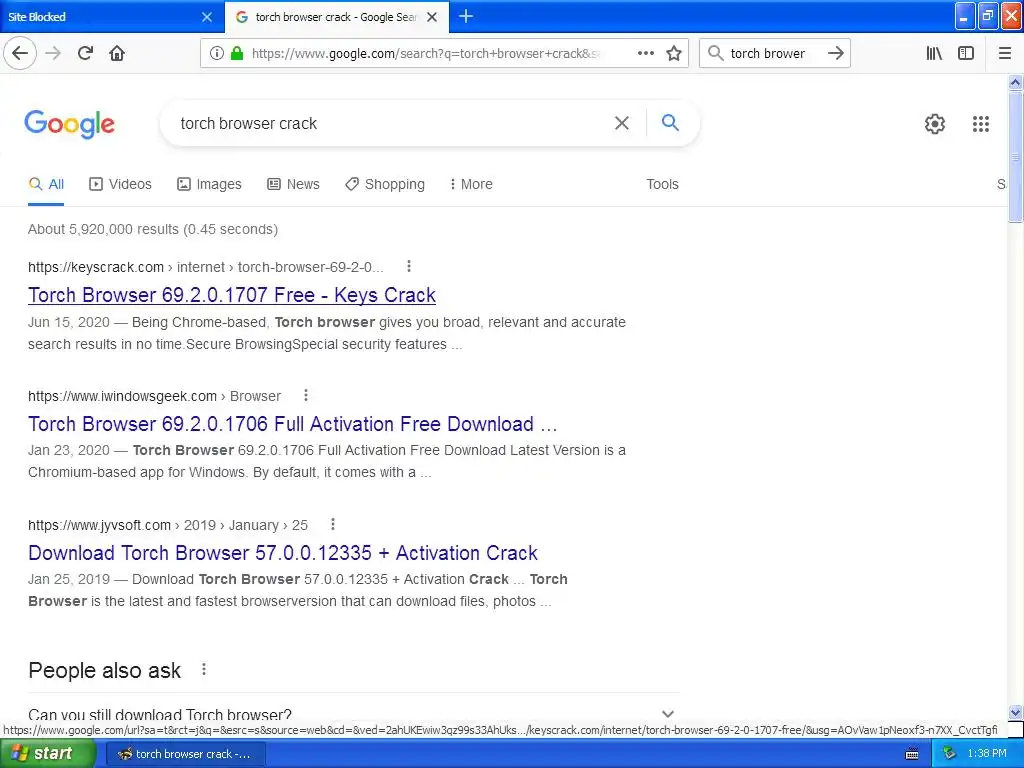This screenshot has height=768, width=1024.
Task: Open the Firefox hamburger menu
Action: pyautogui.click(x=1005, y=53)
